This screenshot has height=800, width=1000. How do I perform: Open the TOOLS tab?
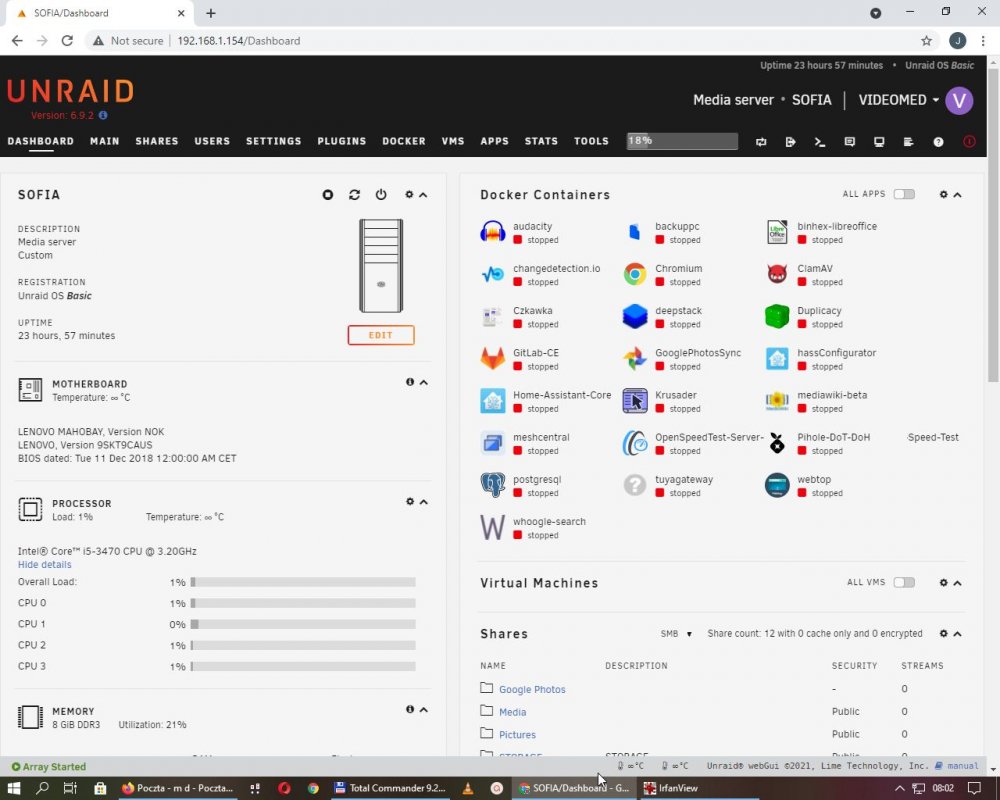point(591,141)
